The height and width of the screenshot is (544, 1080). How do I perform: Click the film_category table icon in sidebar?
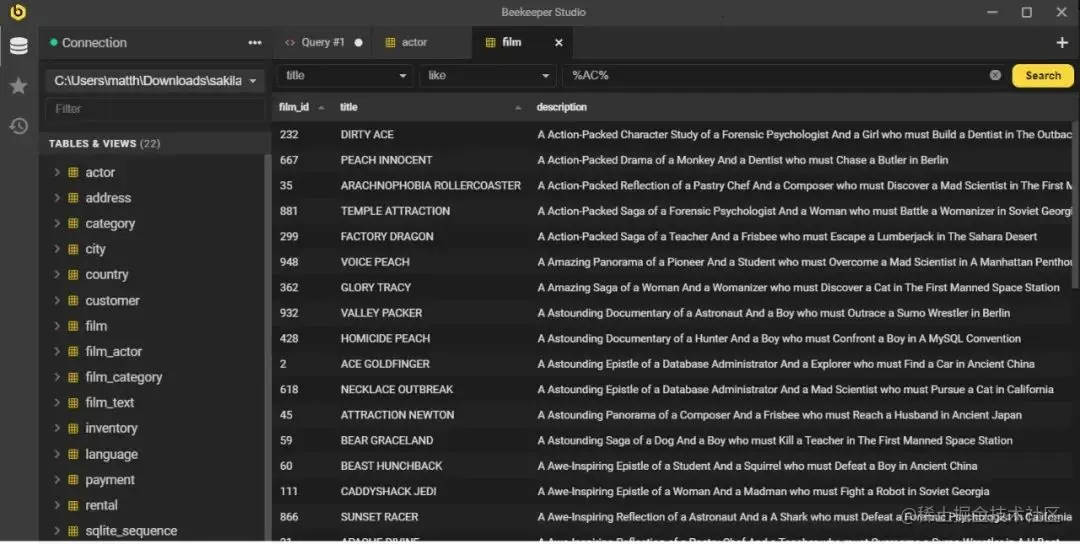coord(73,377)
